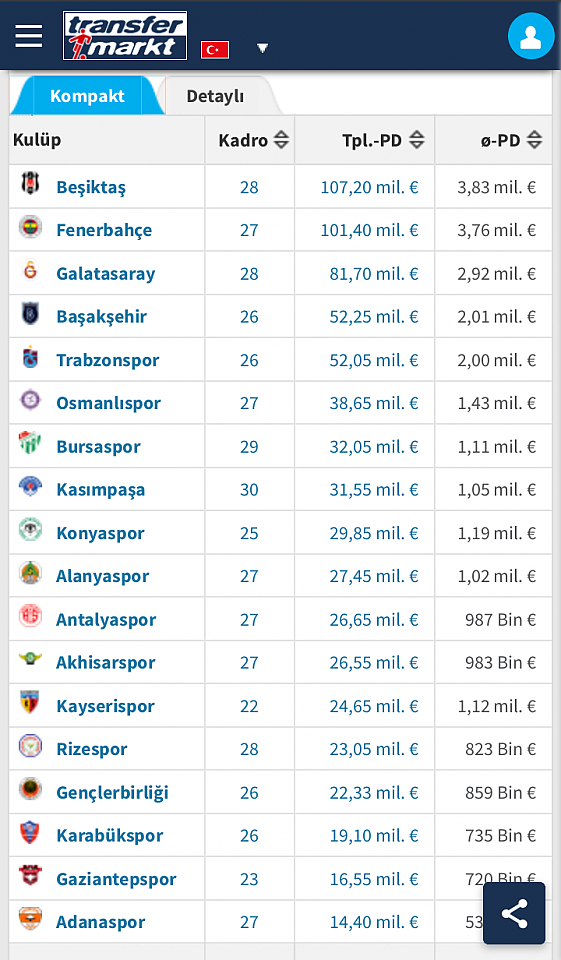561x960 pixels.
Task: Open the Osmanlıspor club link
Action: click(x=108, y=403)
